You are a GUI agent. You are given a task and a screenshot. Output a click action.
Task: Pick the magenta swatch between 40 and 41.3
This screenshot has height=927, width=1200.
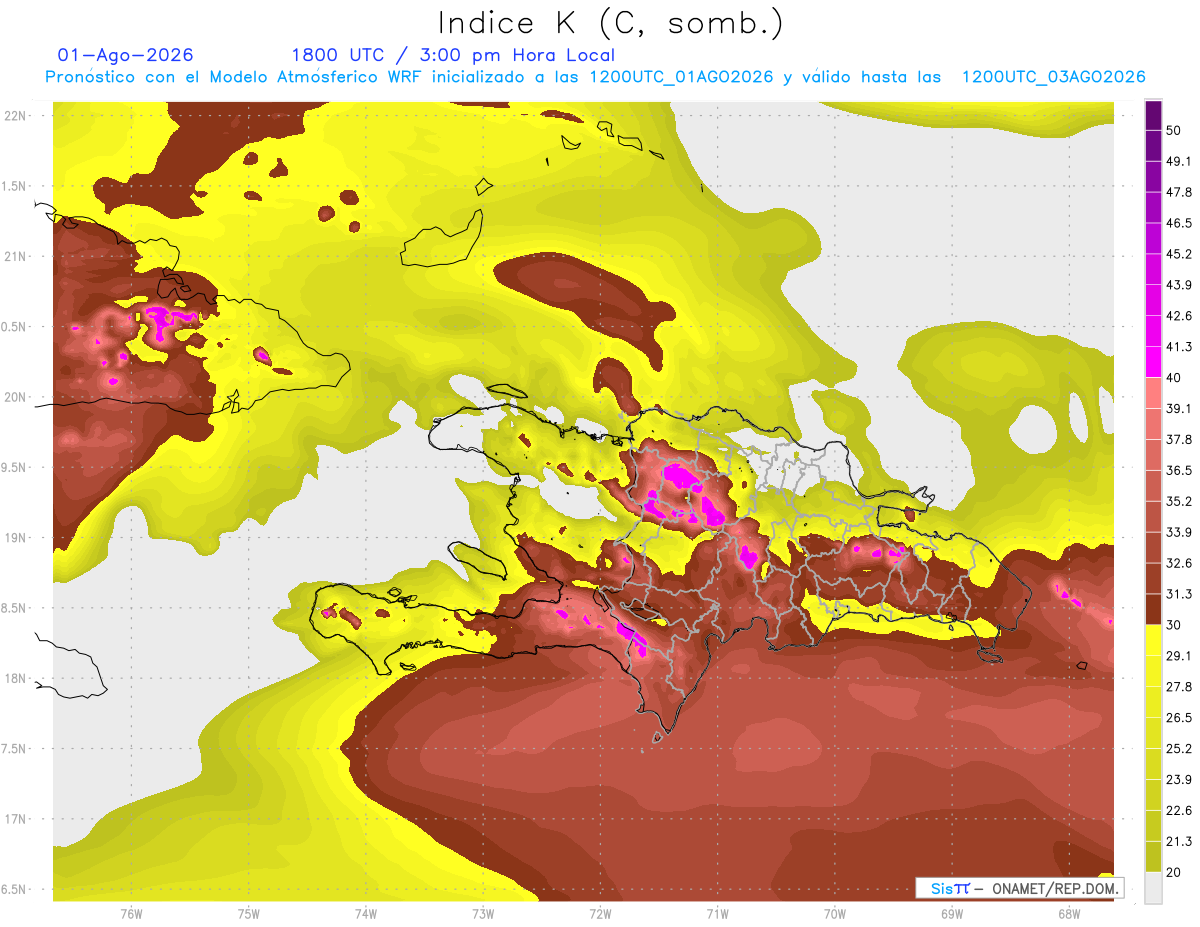pos(1153,362)
